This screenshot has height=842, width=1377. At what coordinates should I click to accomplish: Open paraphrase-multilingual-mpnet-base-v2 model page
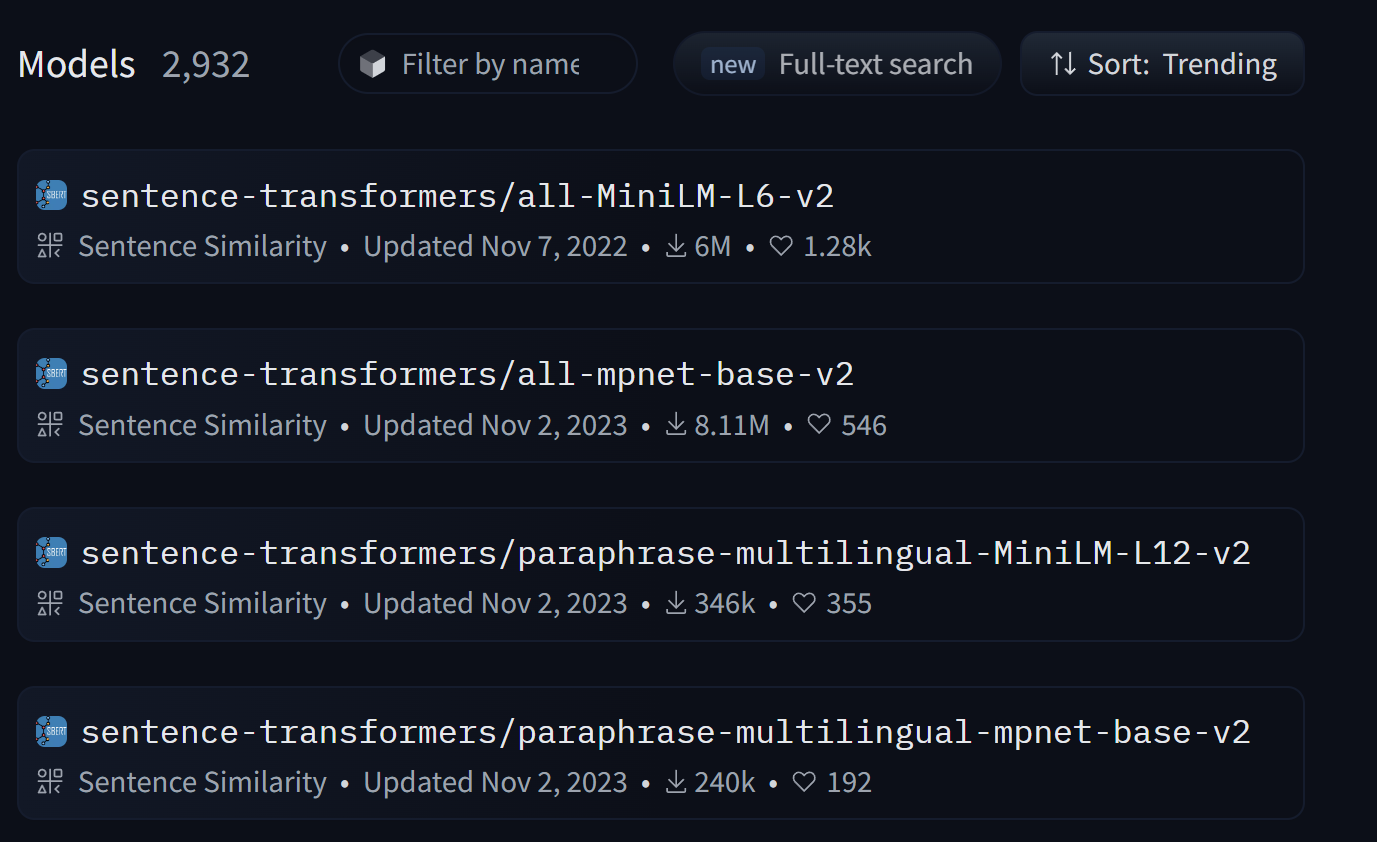665,731
